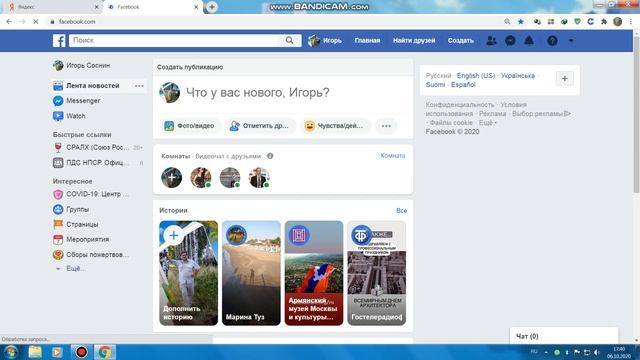Open Windows Start button
Image resolution: width=640 pixels, height=360 pixels.
(11, 352)
